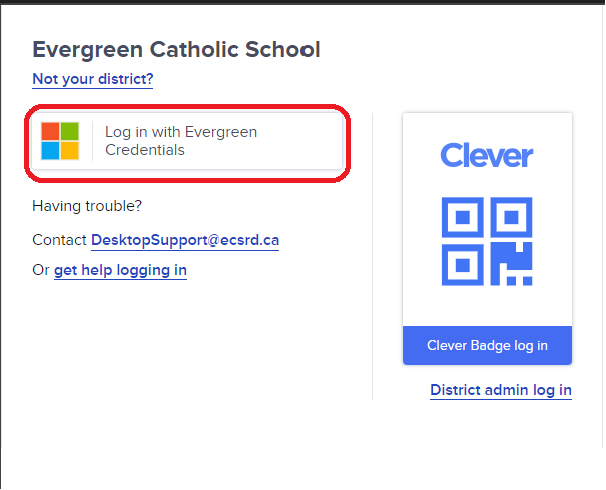The width and height of the screenshot is (606, 490).
Task: Select the top-right square of QR badge icon
Action: pyautogui.click(x=511, y=217)
